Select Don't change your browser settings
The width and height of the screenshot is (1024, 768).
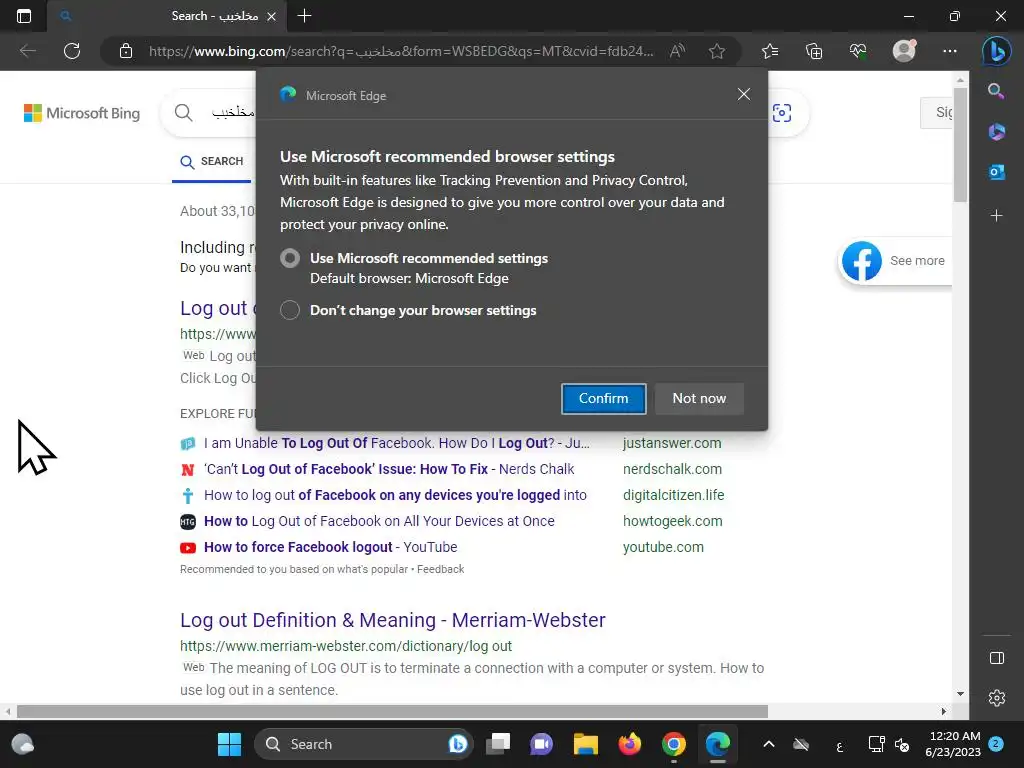click(x=290, y=310)
